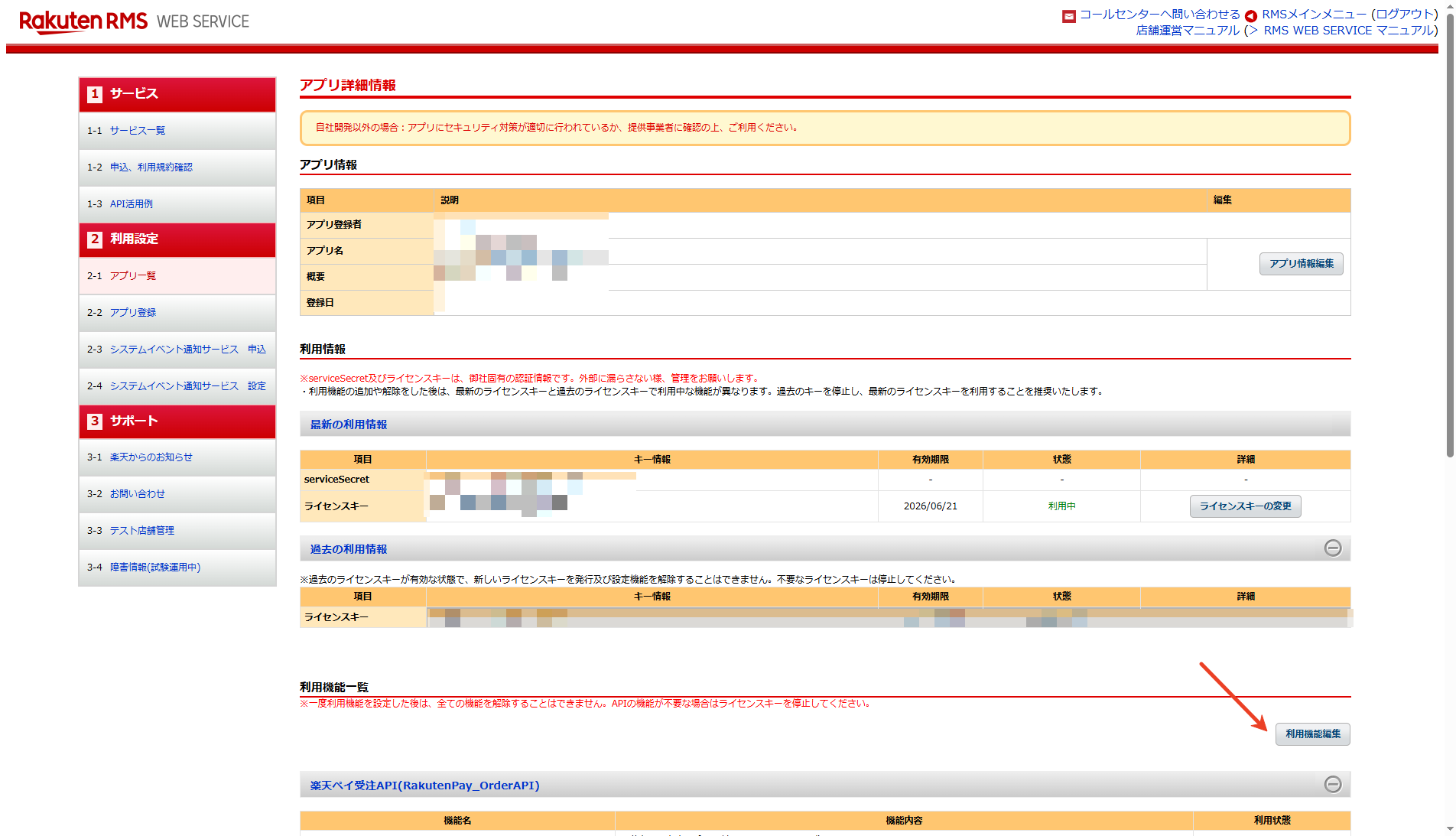Click the サポート section header in sidebar

point(177,421)
